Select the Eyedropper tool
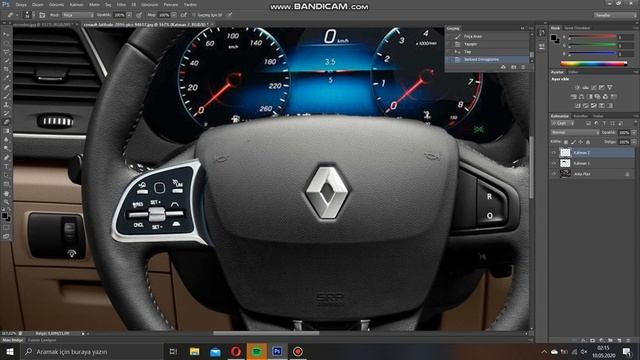Viewport: 640px width, 360px height. [6, 78]
